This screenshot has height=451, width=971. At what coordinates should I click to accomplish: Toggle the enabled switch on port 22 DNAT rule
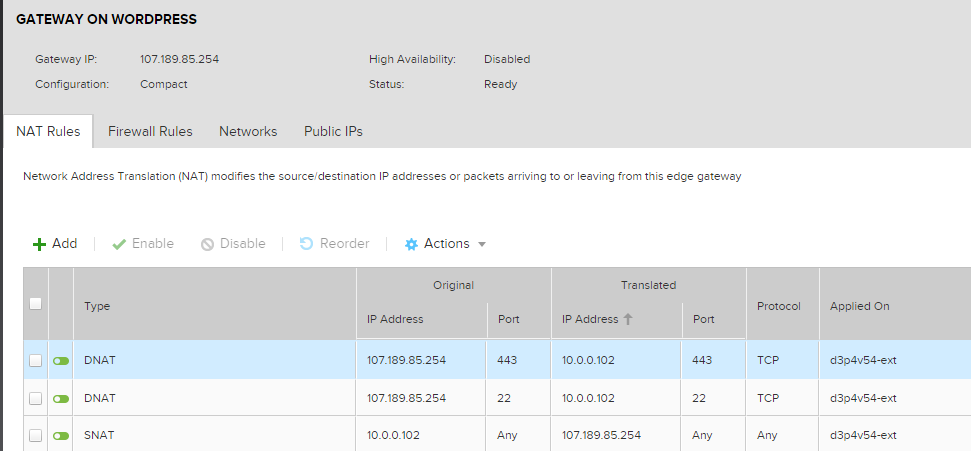point(61,398)
